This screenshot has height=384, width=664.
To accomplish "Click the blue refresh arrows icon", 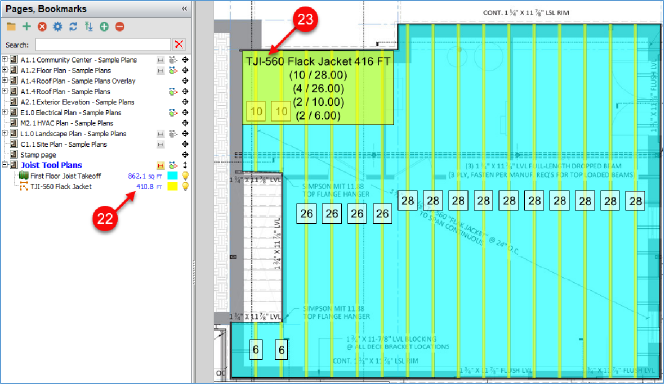I will pyautogui.click(x=73, y=27).
